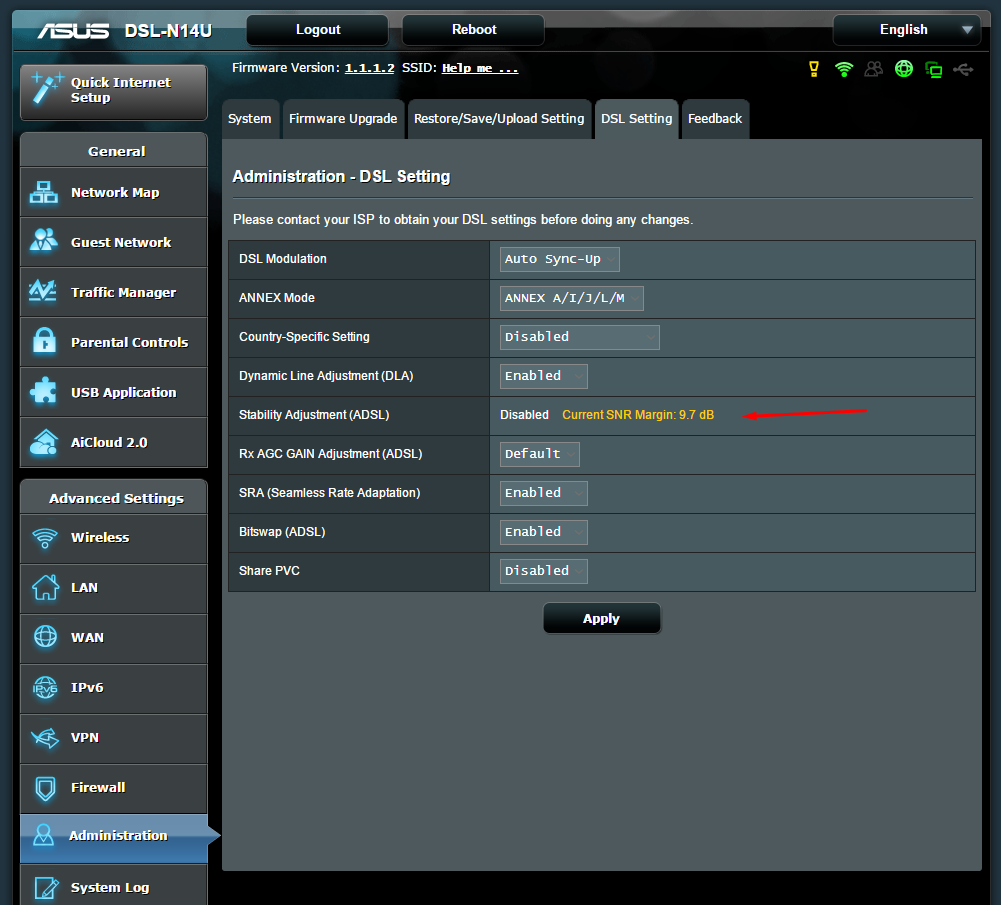Viewport: 1001px width, 905px height.
Task: Open the Bitswap (ADSL) dropdown
Action: tap(543, 532)
